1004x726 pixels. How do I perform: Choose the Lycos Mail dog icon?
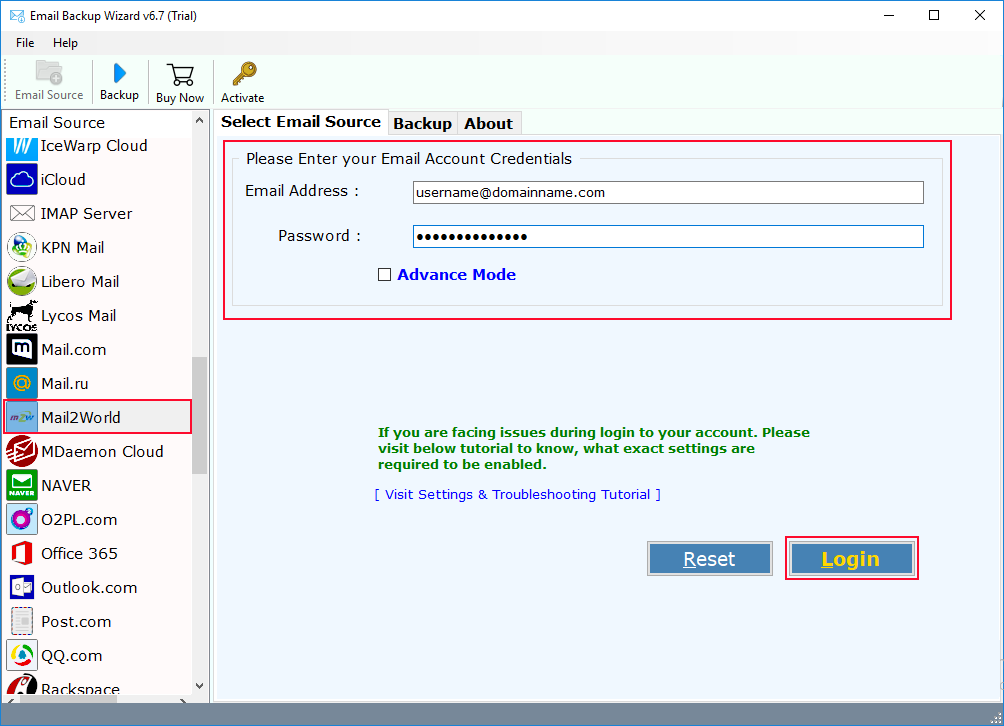(x=22, y=315)
